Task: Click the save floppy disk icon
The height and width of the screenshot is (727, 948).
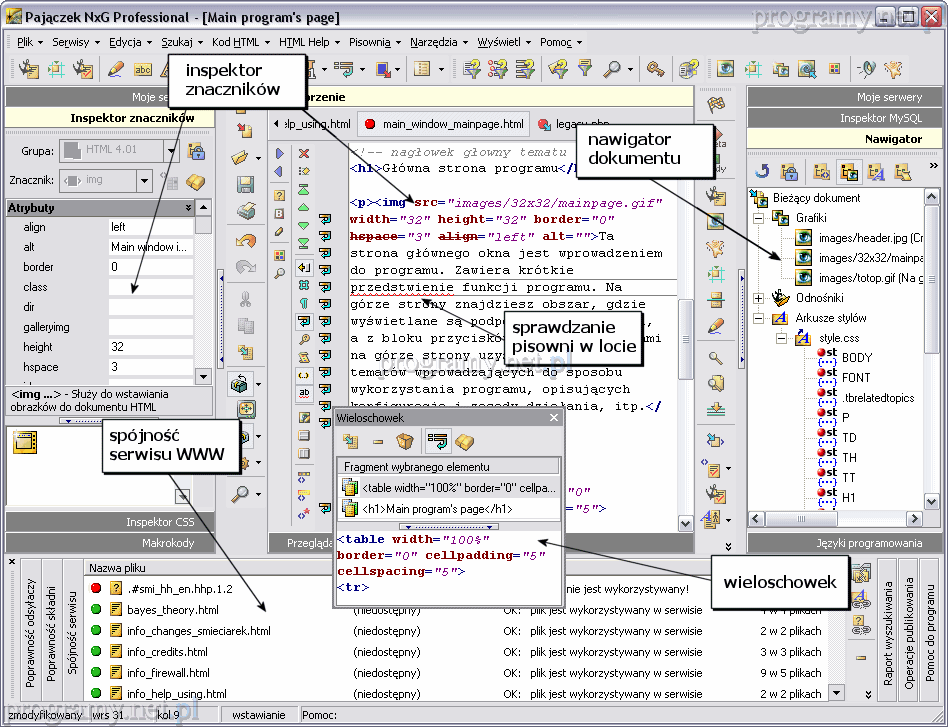Action: (245, 185)
